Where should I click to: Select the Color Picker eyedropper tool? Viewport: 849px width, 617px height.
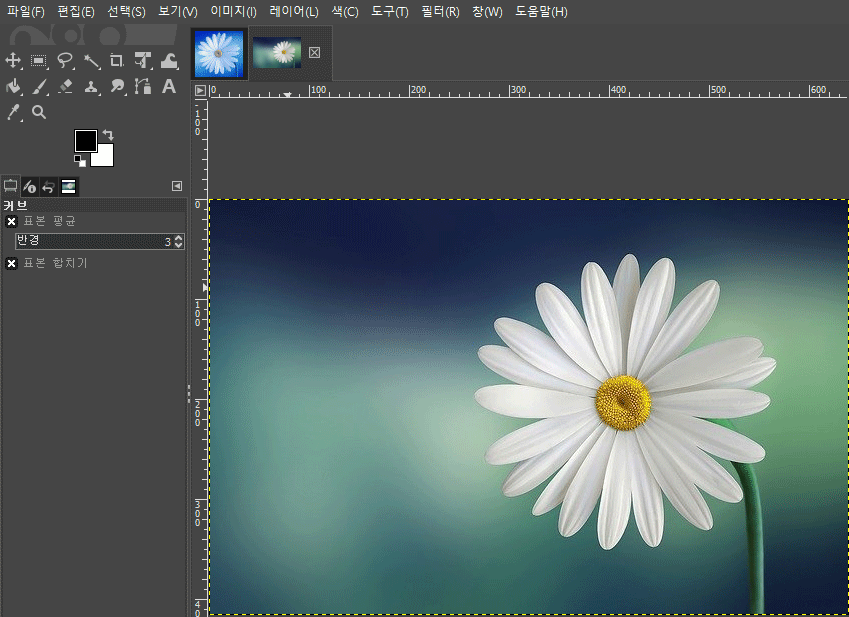click(14, 112)
